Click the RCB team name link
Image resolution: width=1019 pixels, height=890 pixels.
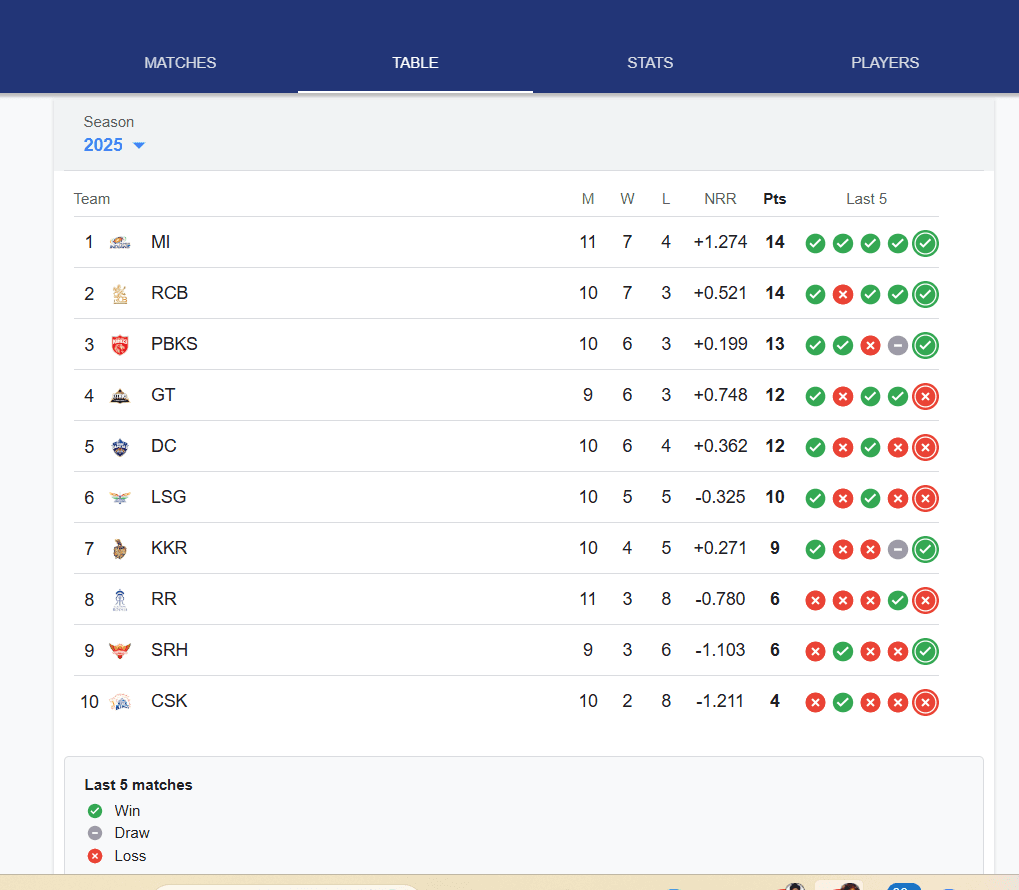point(168,293)
